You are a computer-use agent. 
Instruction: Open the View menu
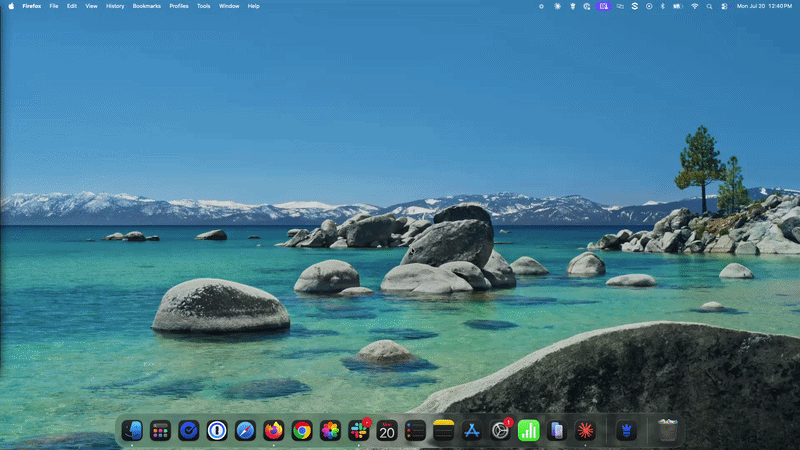coord(91,6)
